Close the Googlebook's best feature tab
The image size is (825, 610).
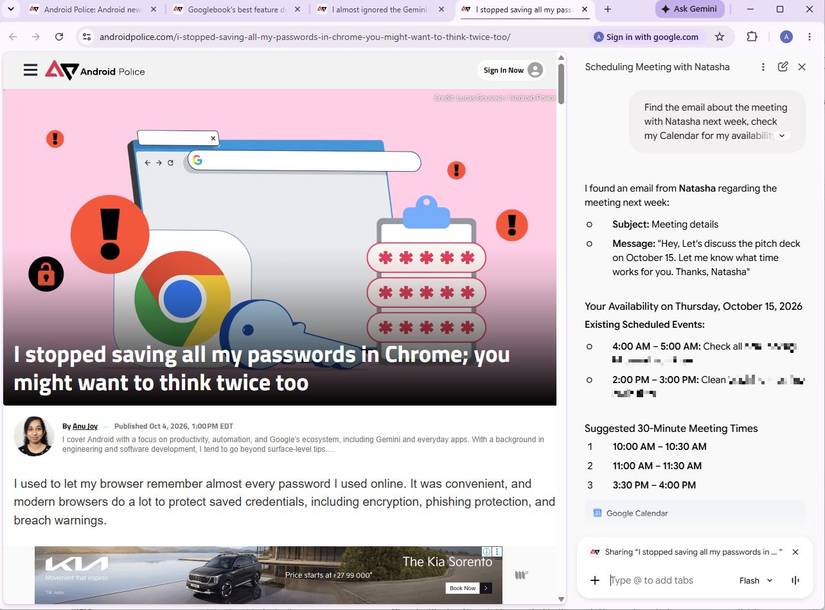297,9
